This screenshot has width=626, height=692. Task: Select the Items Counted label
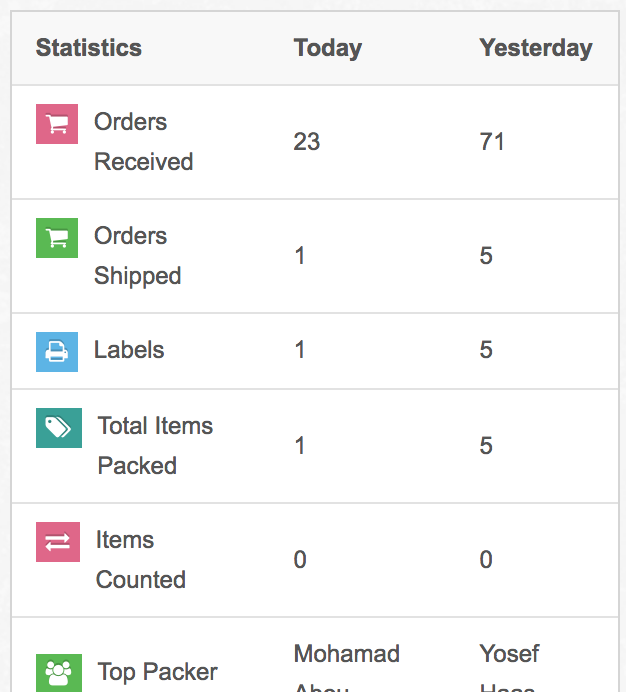coord(140,560)
